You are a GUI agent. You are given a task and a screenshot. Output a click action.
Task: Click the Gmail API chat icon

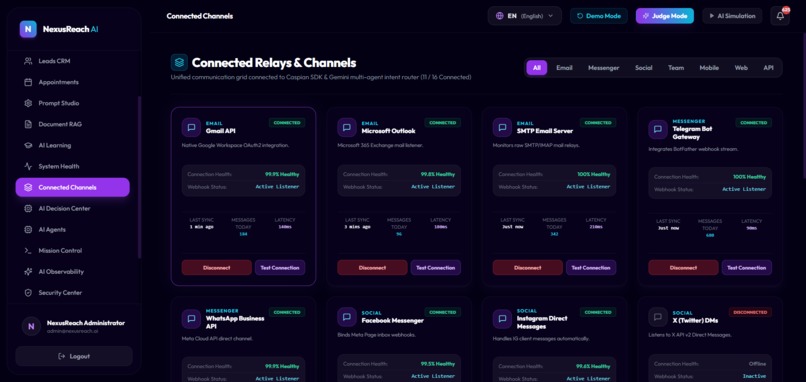pyautogui.click(x=191, y=128)
